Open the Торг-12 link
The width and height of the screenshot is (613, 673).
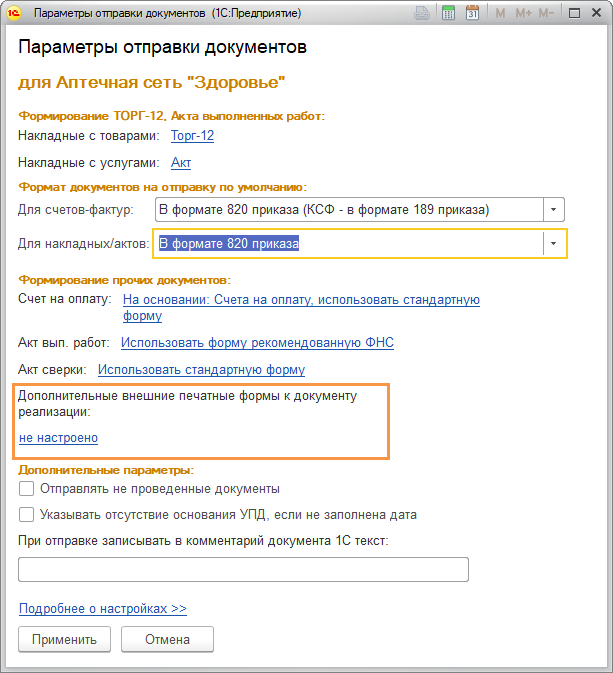[x=192, y=136]
